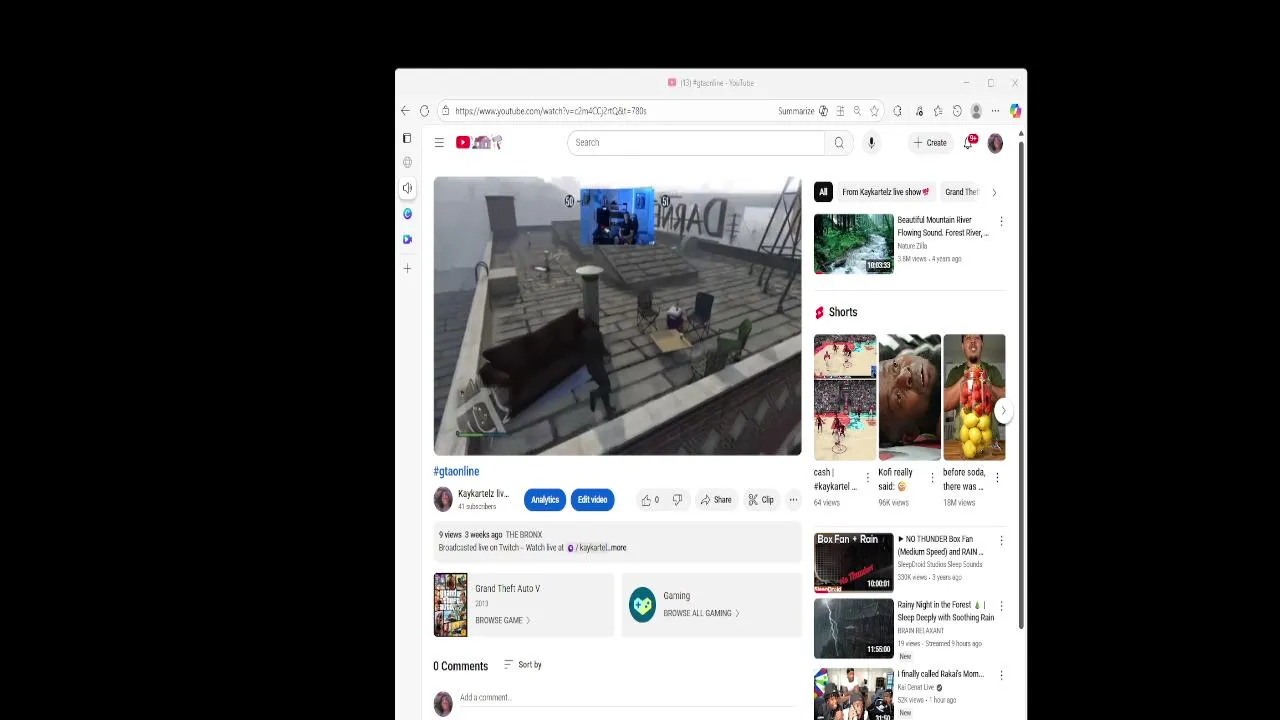
Task: Click the Share button
Action: coord(716,500)
